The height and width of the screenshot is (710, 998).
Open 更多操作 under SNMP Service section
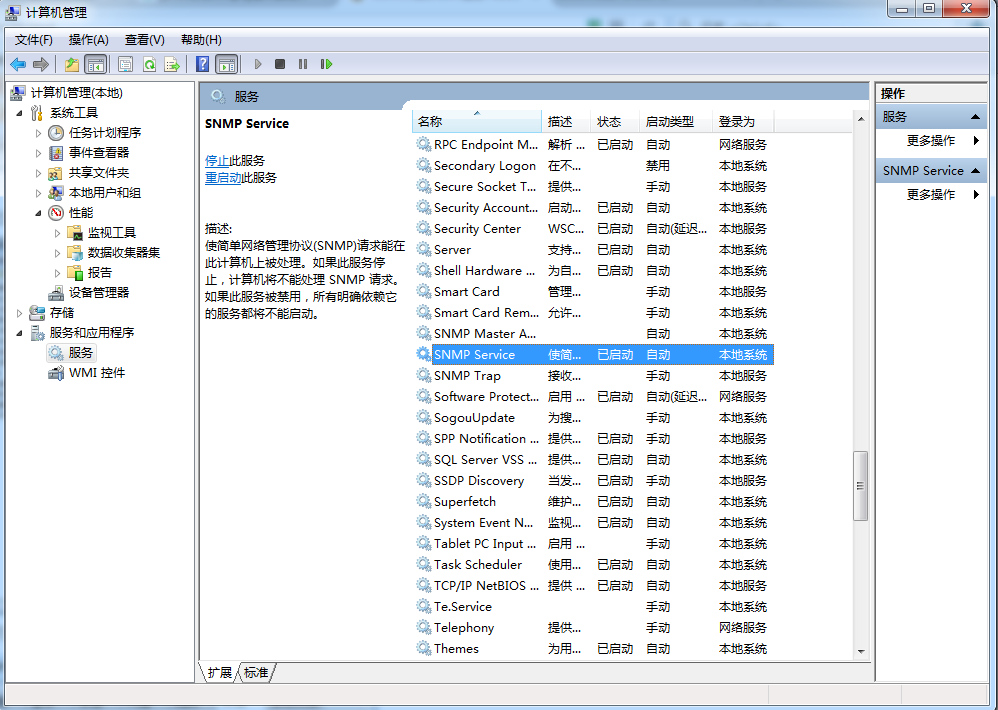point(931,195)
